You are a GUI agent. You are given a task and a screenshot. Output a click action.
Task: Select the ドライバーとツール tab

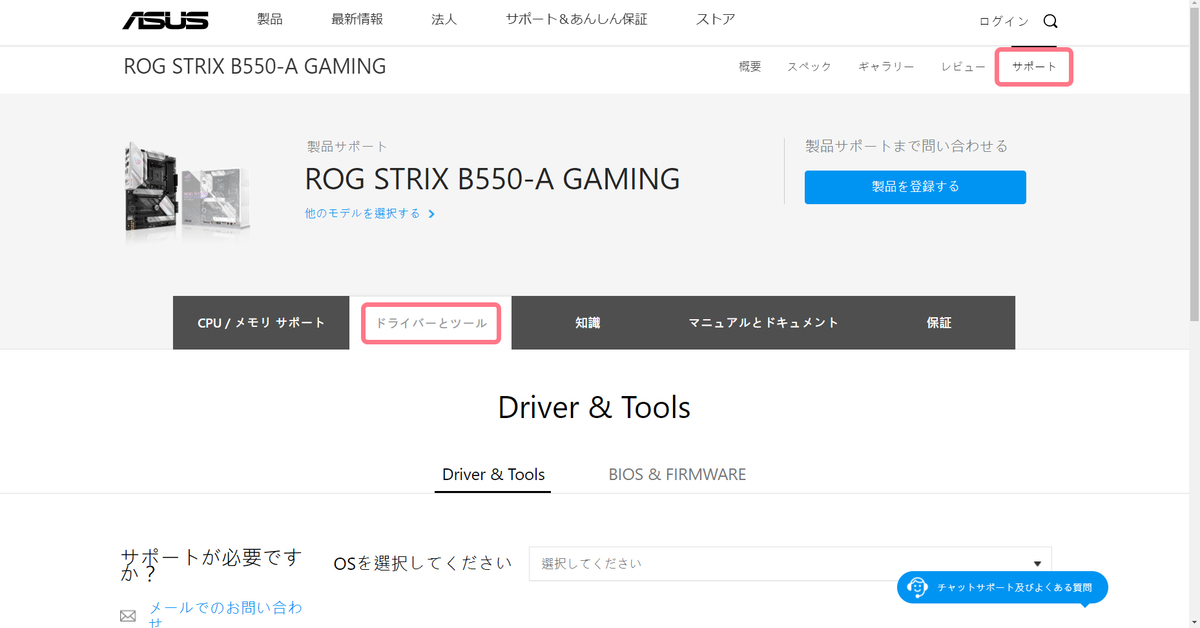pos(431,323)
